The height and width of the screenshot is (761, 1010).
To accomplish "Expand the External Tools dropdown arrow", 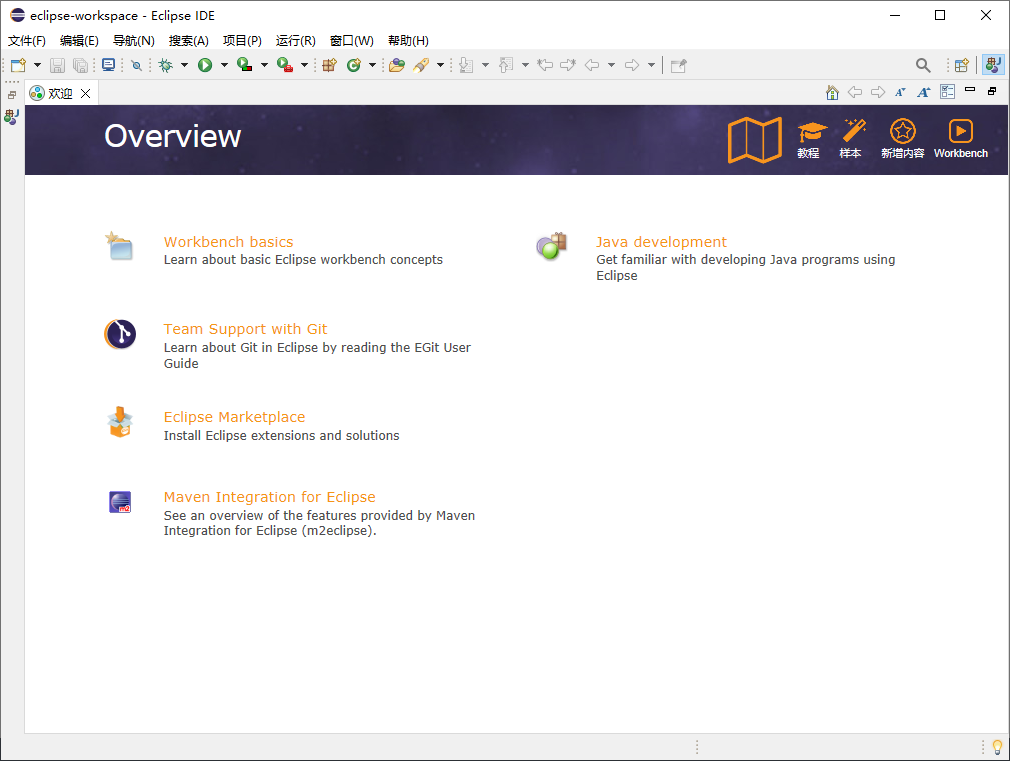I will point(304,65).
